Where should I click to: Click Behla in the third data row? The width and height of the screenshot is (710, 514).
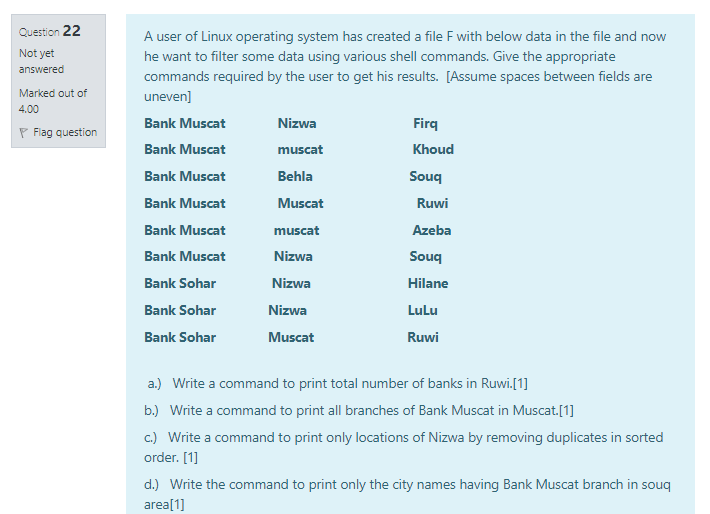[295, 176]
